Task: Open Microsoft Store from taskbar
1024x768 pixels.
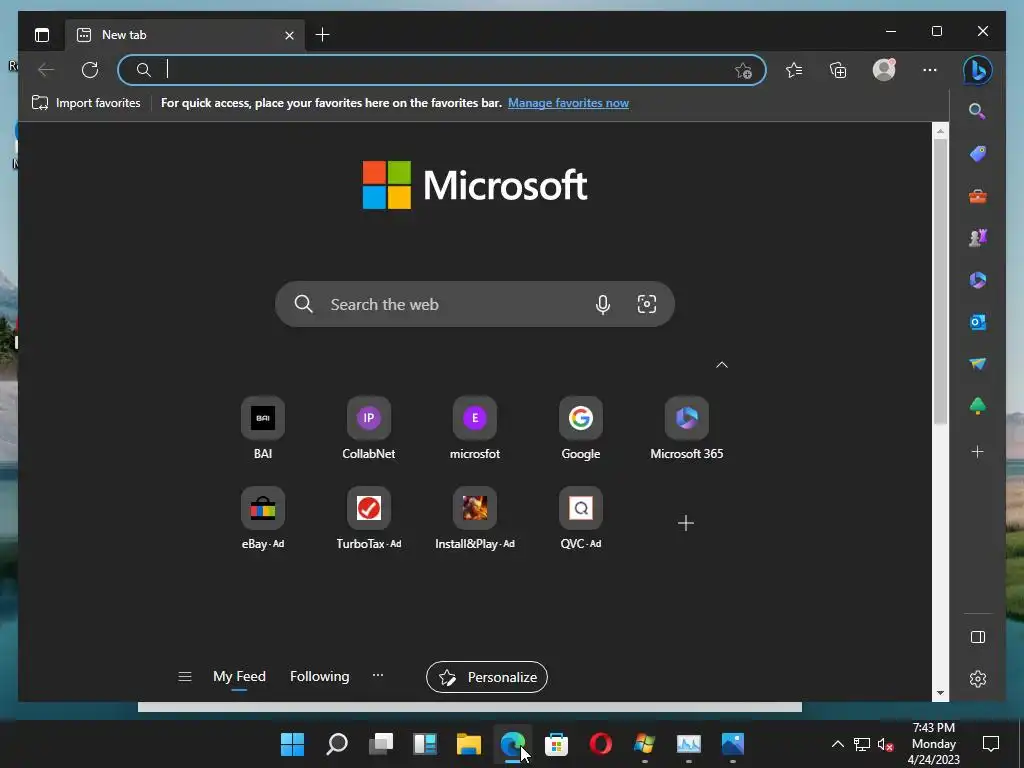Action: [556, 744]
